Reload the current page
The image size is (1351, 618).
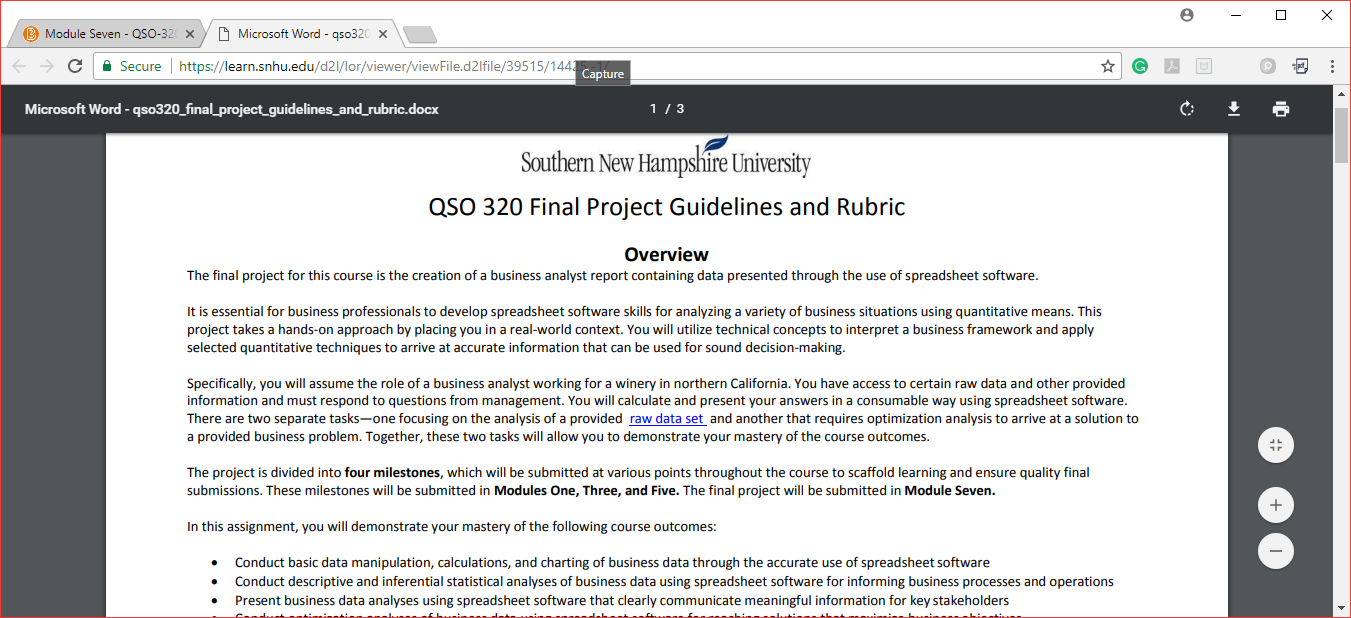[x=75, y=66]
